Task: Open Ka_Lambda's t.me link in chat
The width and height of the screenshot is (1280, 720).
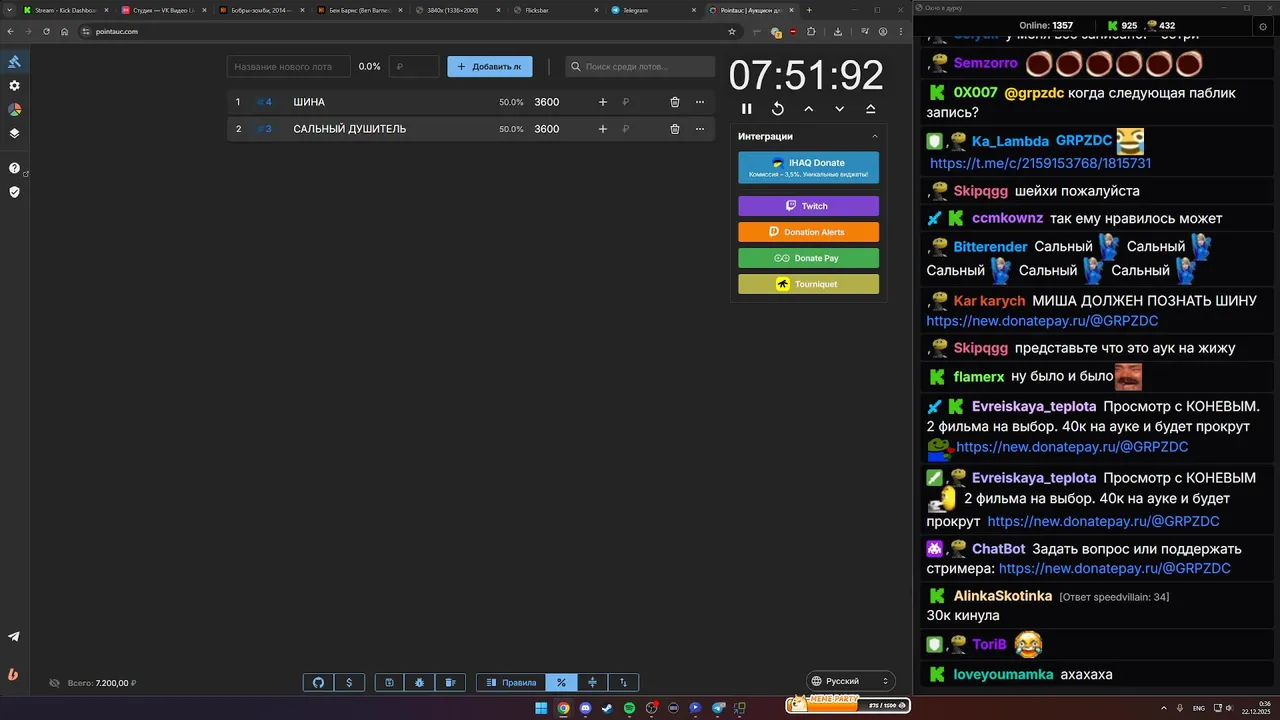Action: pyautogui.click(x=1040, y=163)
